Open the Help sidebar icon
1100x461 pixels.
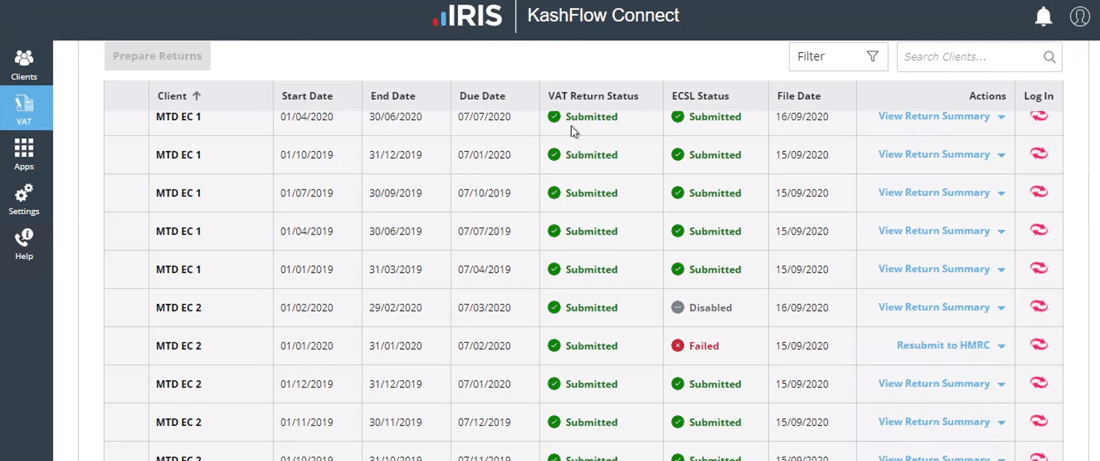[24, 243]
